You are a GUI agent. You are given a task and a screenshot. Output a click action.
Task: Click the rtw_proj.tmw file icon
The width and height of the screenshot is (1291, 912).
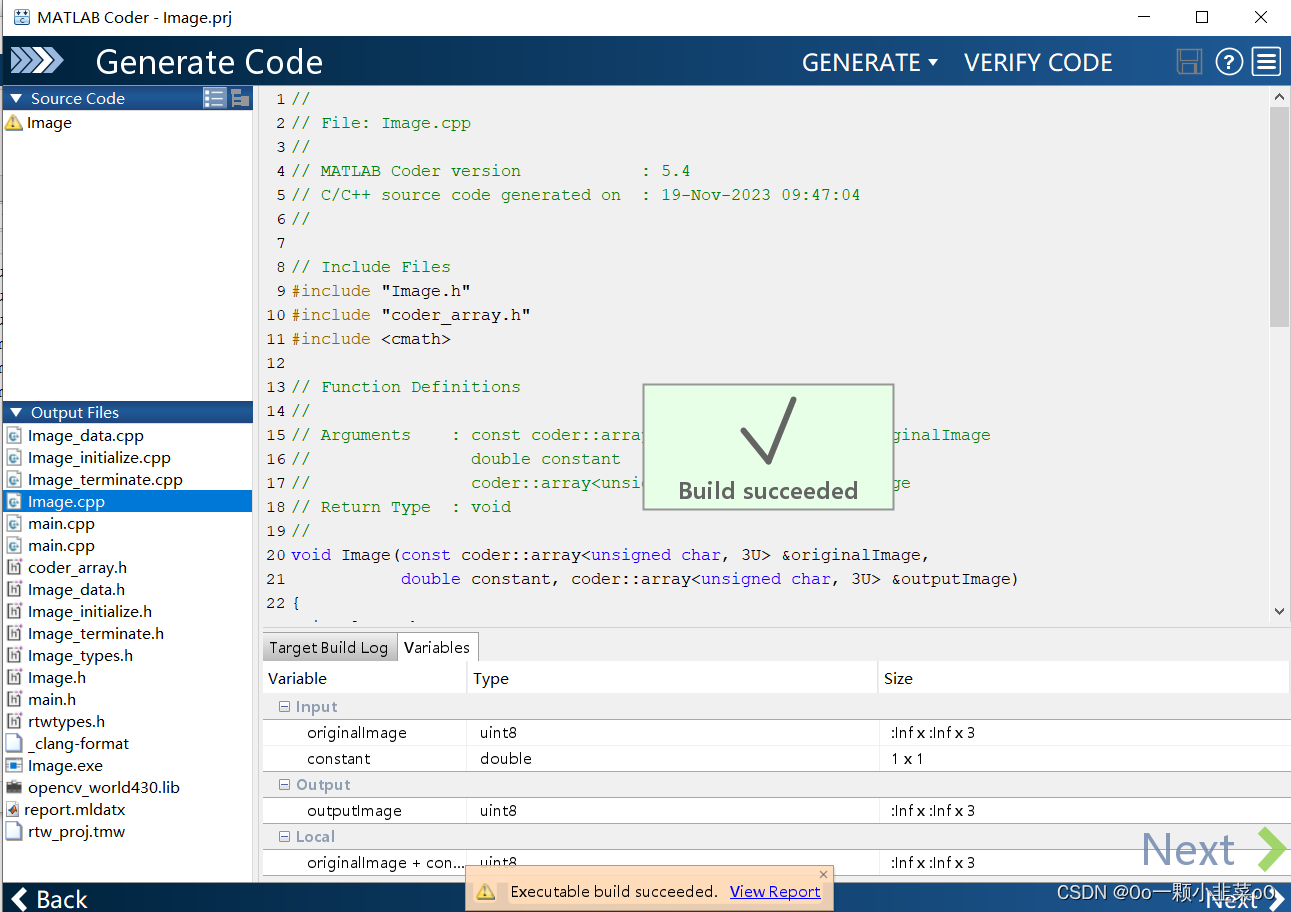[14, 832]
